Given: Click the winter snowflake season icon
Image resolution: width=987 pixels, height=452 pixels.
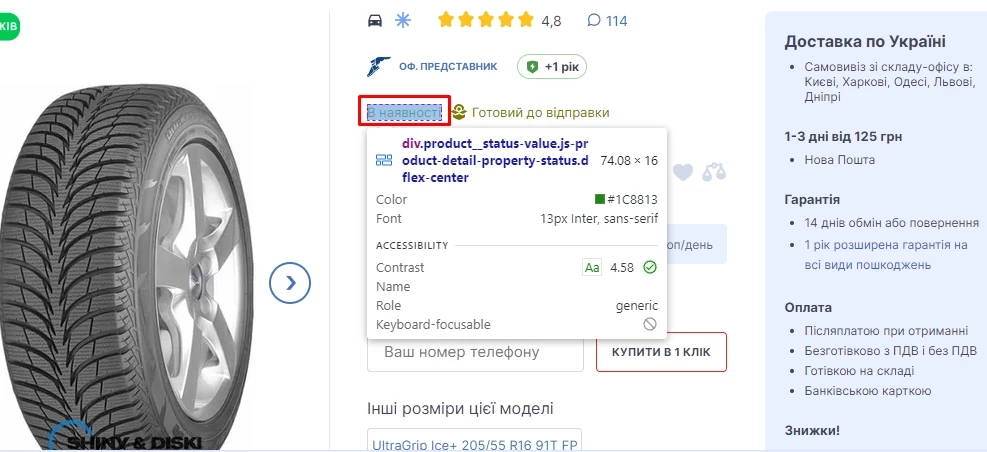Looking at the screenshot, I should 402,21.
